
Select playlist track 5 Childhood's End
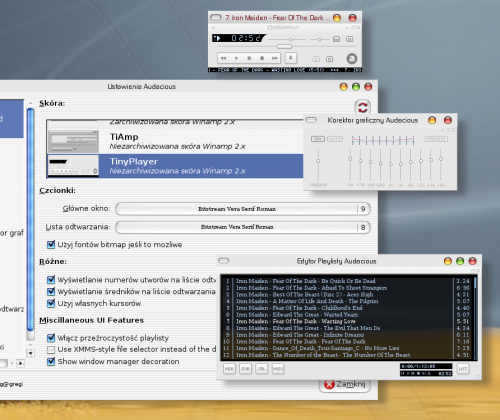click(347, 308)
